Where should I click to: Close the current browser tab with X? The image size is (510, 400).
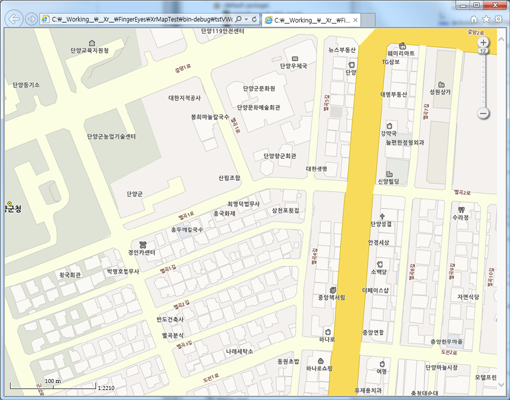click(x=355, y=20)
